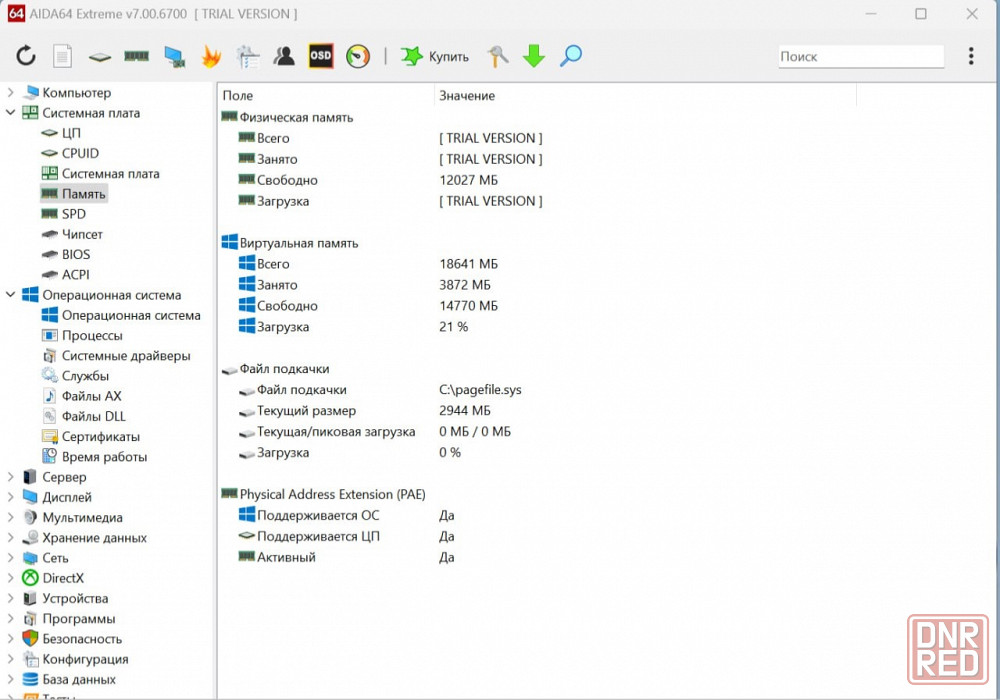Collapse the Системная плата tree node

point(11,113)
